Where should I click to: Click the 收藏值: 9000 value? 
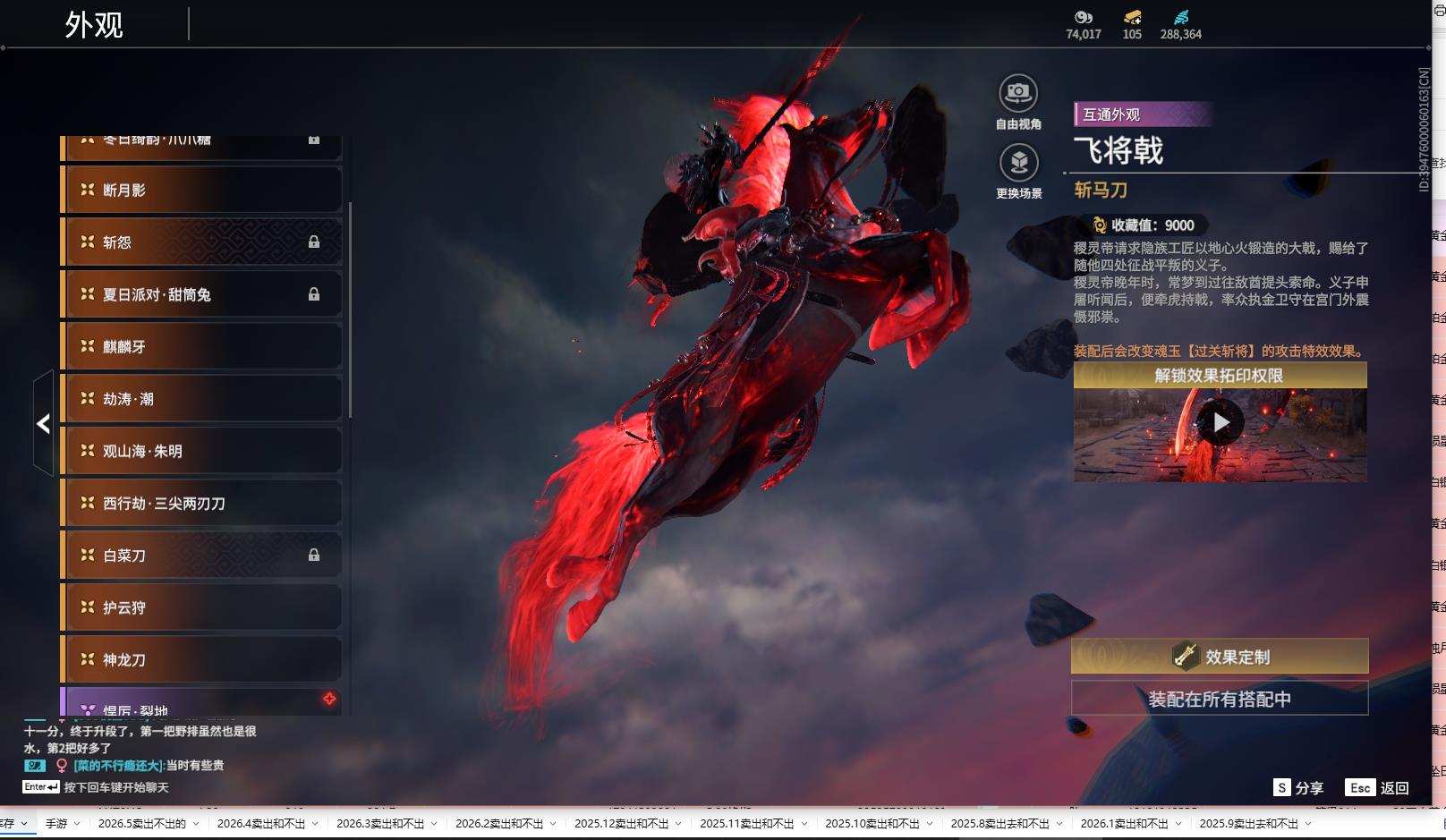coord(1153,225)
